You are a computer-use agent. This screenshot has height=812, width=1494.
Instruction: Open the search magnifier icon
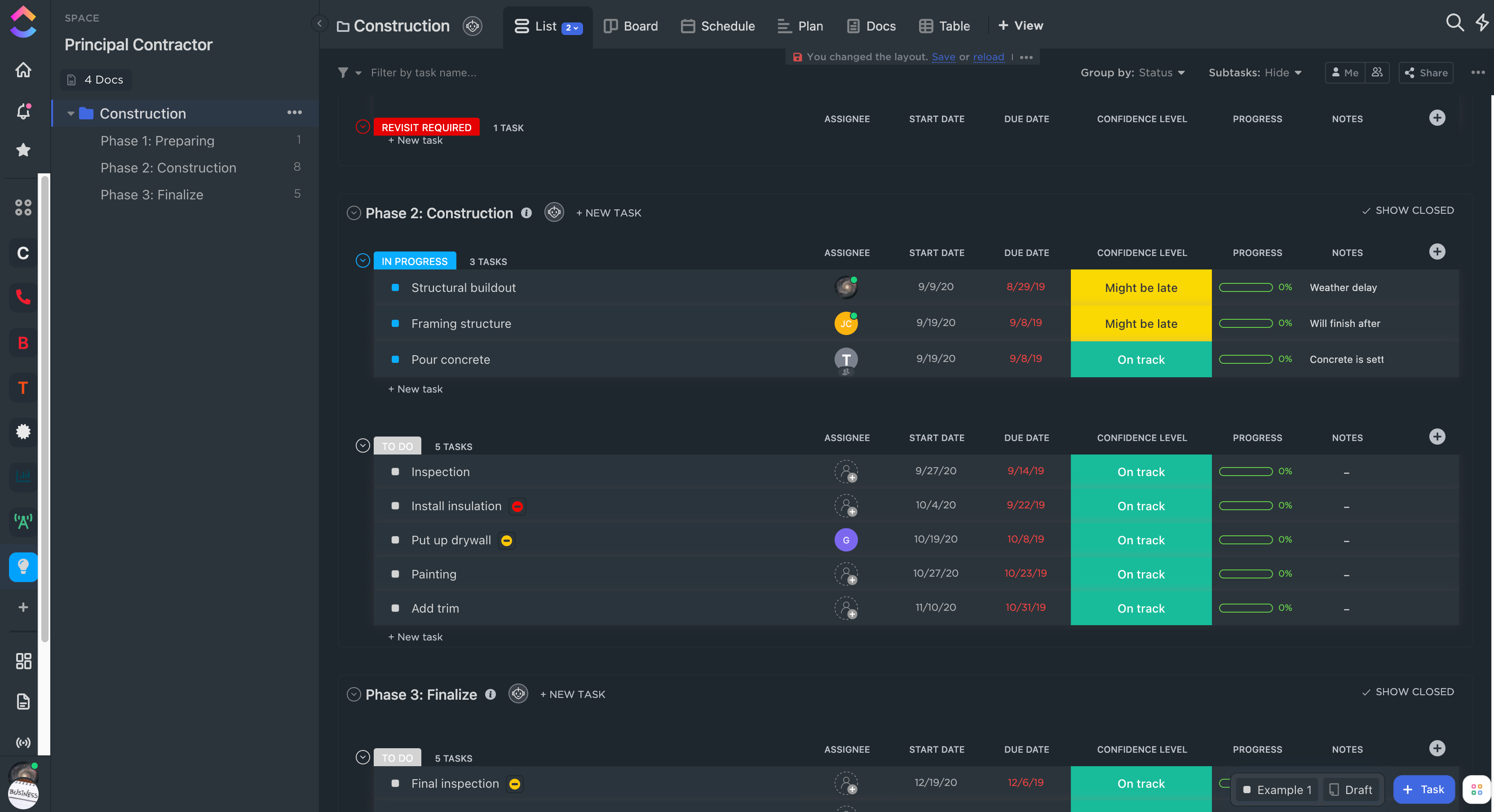tap(1454, 23)
